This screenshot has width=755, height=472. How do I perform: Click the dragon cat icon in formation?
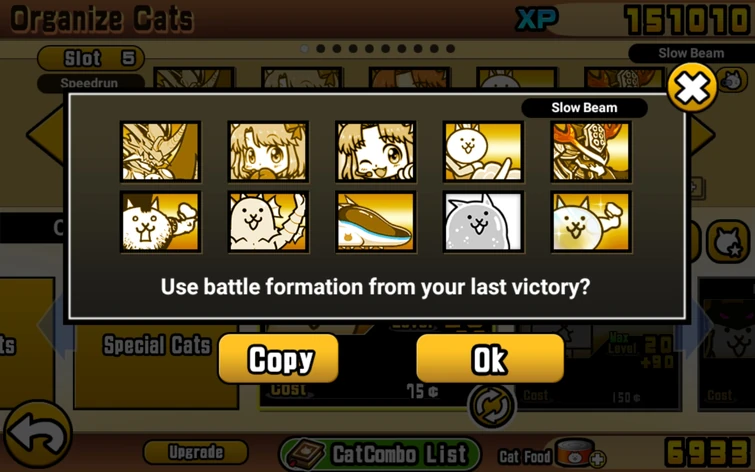click(x=160, y=152)
